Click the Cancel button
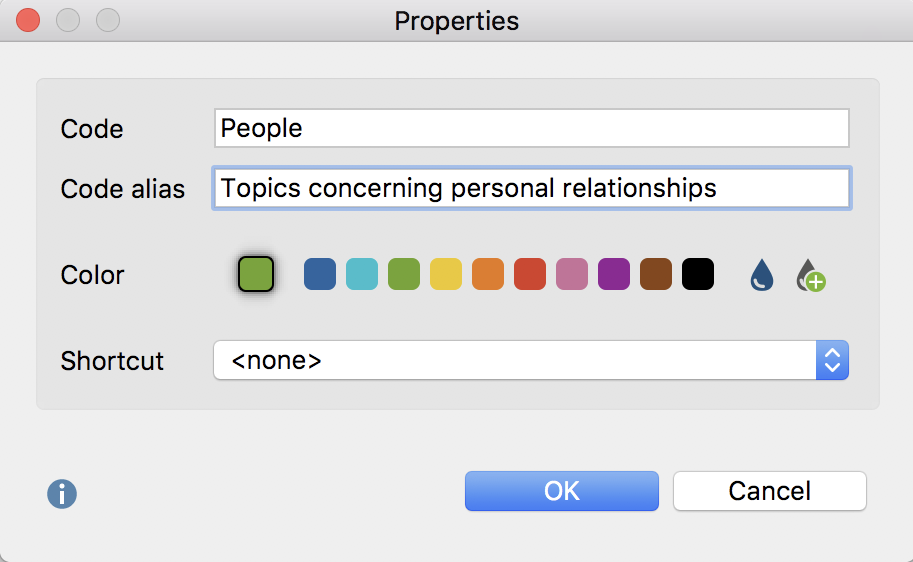This screenshot has height=562, width=913. [x=770, y=491]
